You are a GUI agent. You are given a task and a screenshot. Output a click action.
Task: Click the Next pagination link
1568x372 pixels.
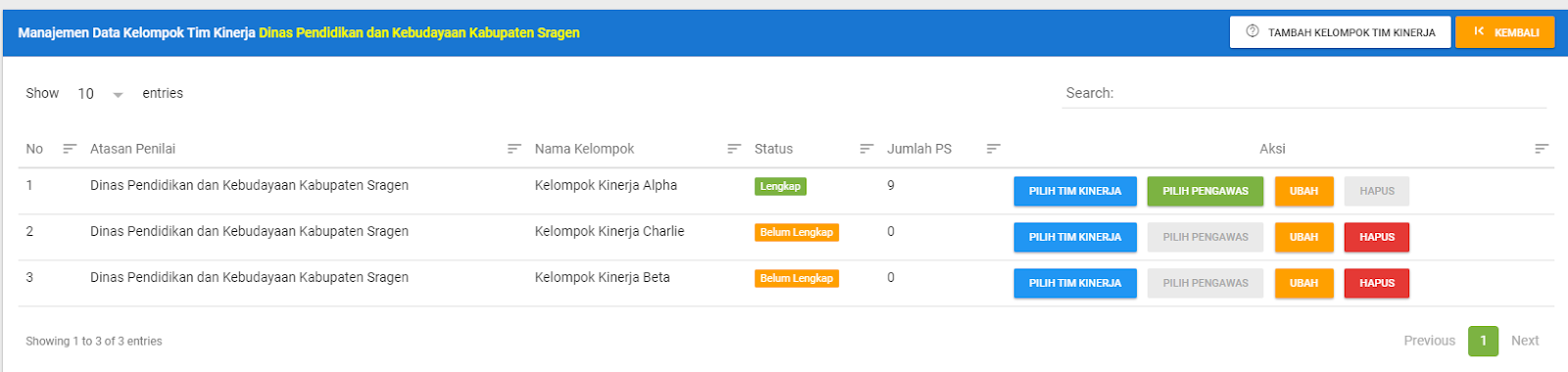(x=1525, y=341)
